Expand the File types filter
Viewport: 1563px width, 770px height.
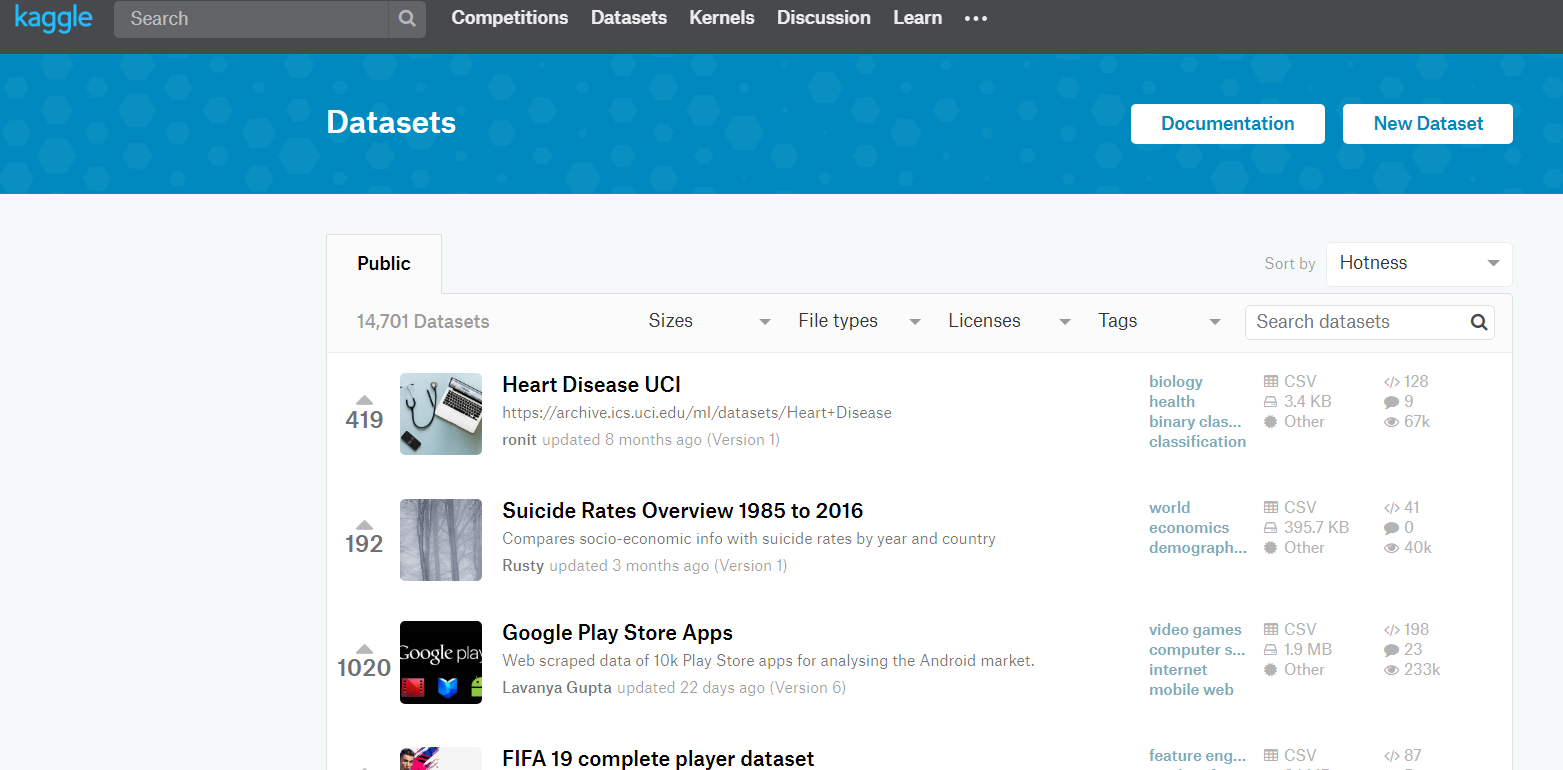(x=858, y=320)
